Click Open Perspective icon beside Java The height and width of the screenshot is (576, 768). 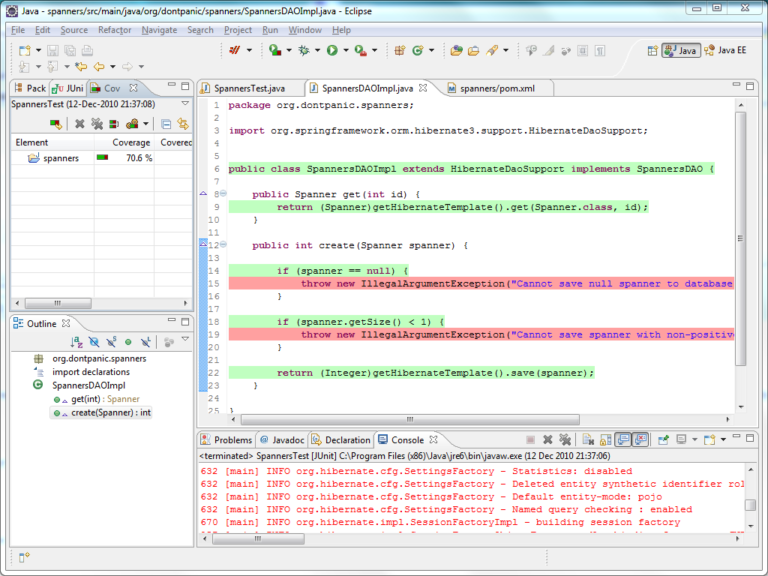(652, 50)
